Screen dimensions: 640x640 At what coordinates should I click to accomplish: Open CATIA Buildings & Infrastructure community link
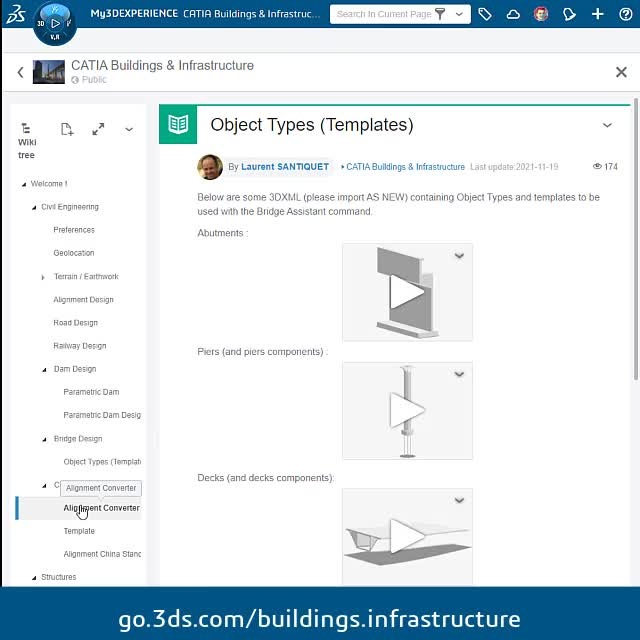coord(405,167)
